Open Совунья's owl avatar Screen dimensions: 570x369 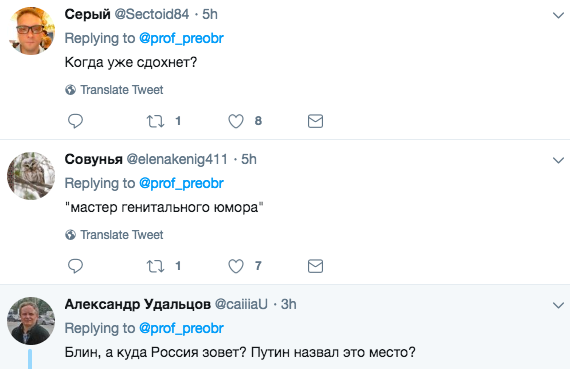(31, 176)
